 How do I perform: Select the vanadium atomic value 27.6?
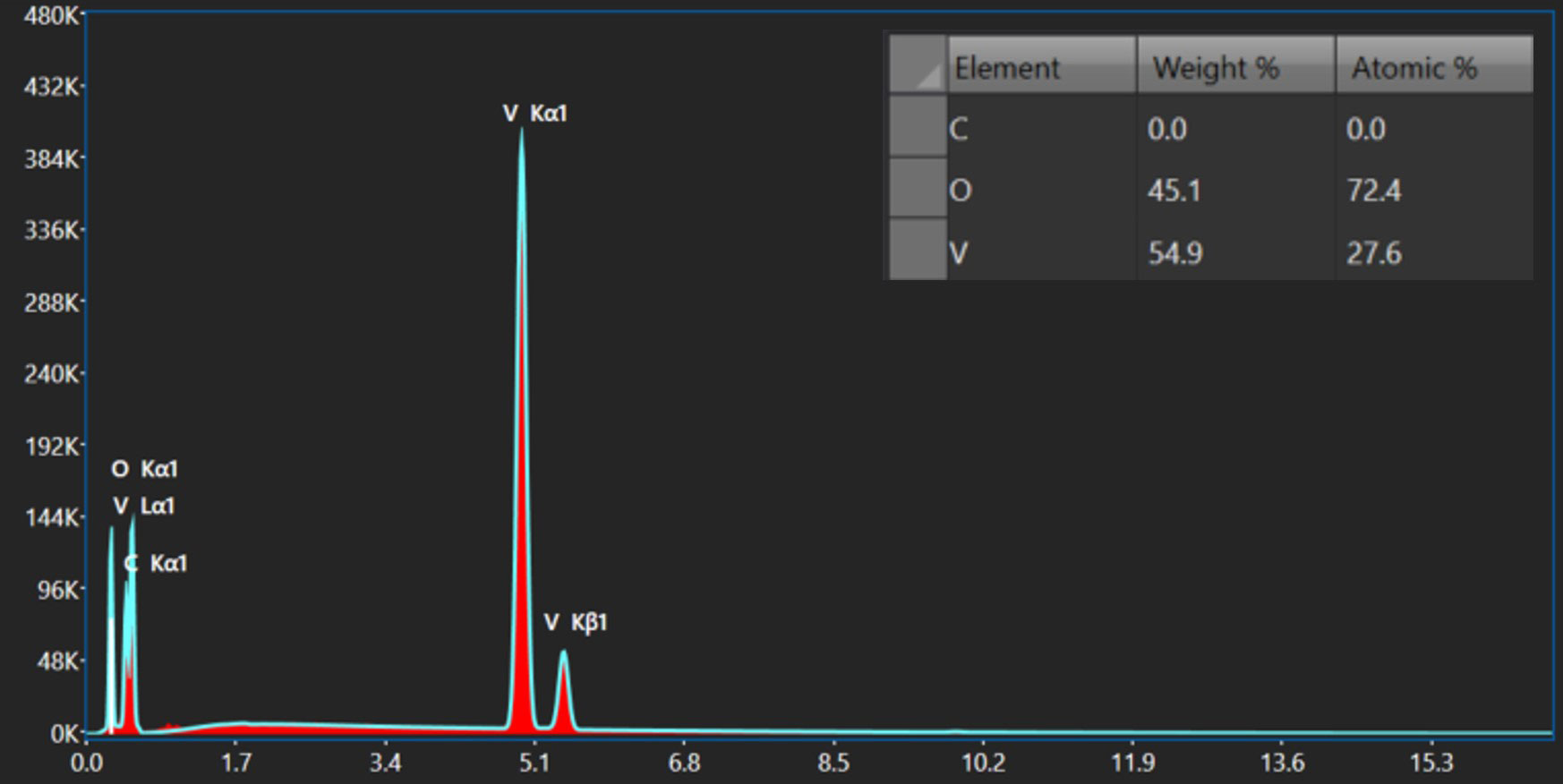coord(1433,253)
